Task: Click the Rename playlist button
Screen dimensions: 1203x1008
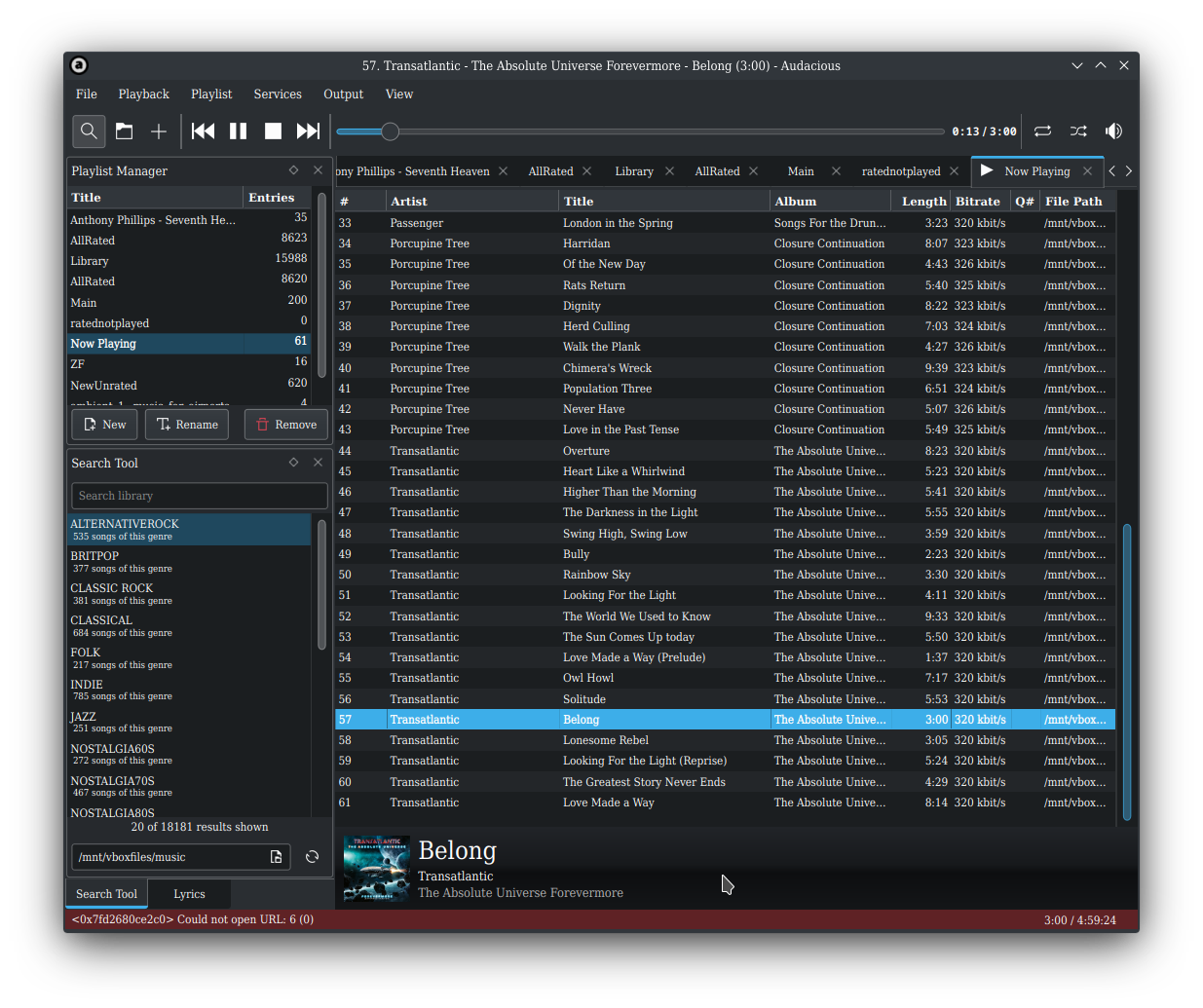Action: (x=187, y=425)
